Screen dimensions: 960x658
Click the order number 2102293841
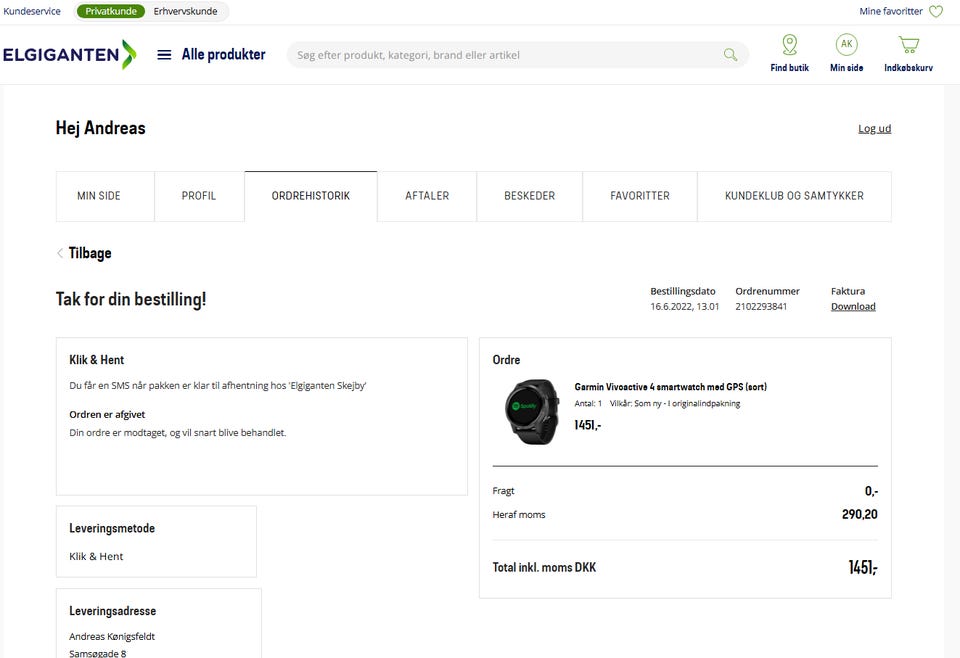[761, 306]
